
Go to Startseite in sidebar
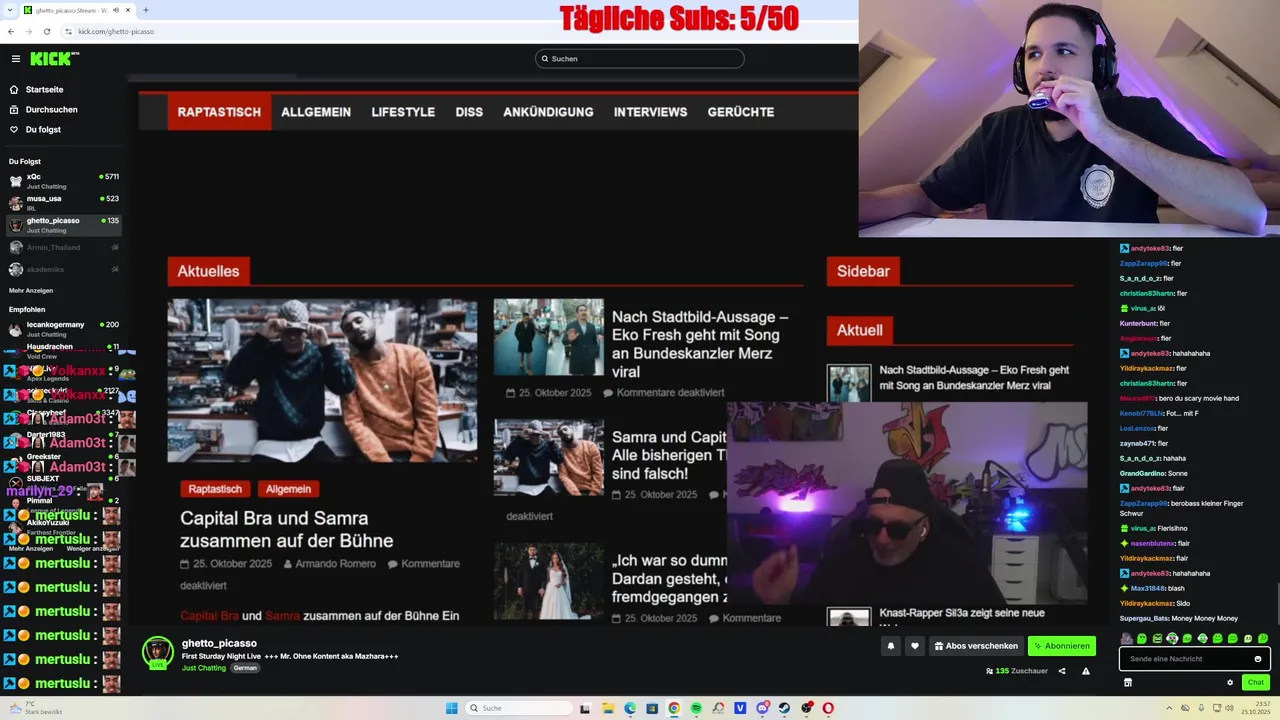point(36,89)
